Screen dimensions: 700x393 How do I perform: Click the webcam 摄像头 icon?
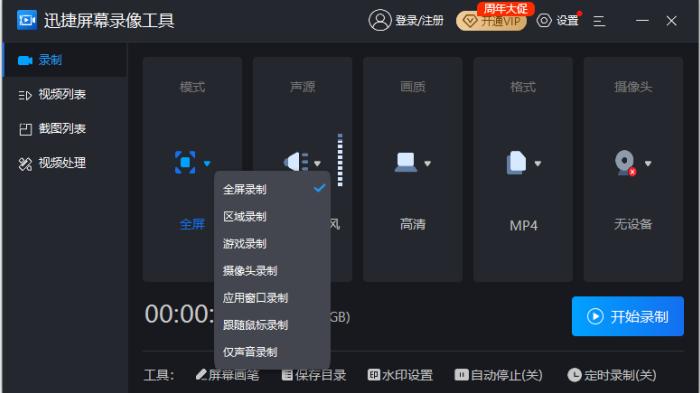click(625, 163)
